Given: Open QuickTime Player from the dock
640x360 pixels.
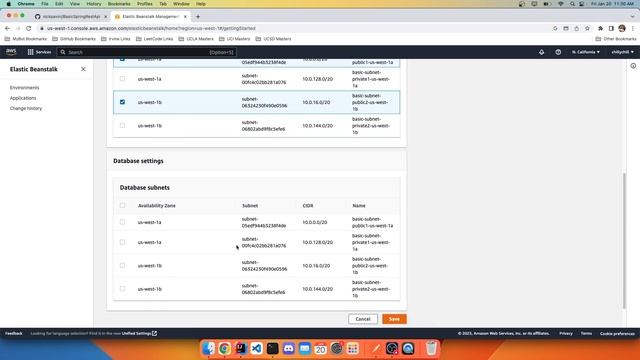Looking at the screenshot, I should pyautogui.click(x=408, y=348).
